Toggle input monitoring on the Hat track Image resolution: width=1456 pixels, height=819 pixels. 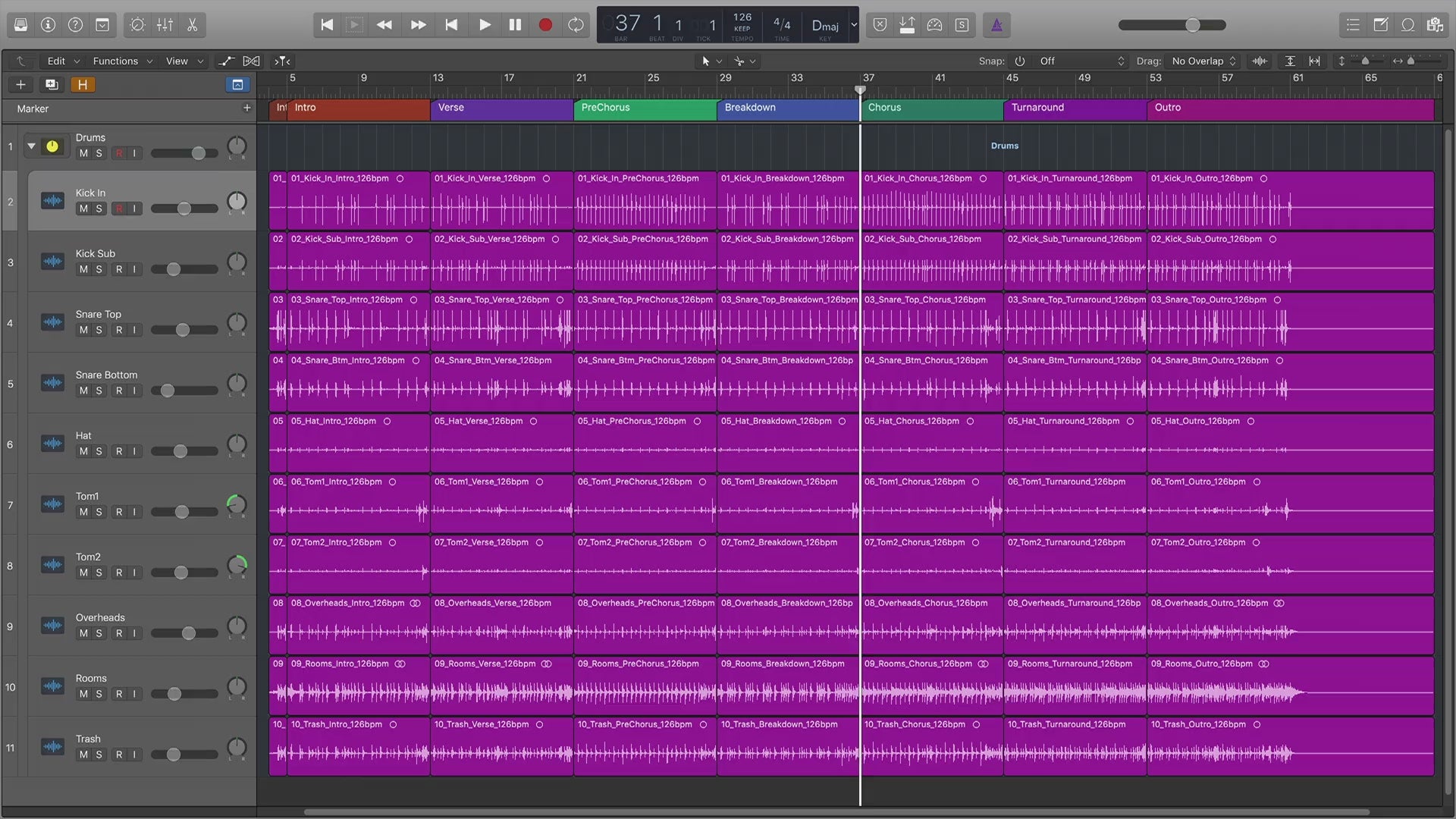[134, 451]
